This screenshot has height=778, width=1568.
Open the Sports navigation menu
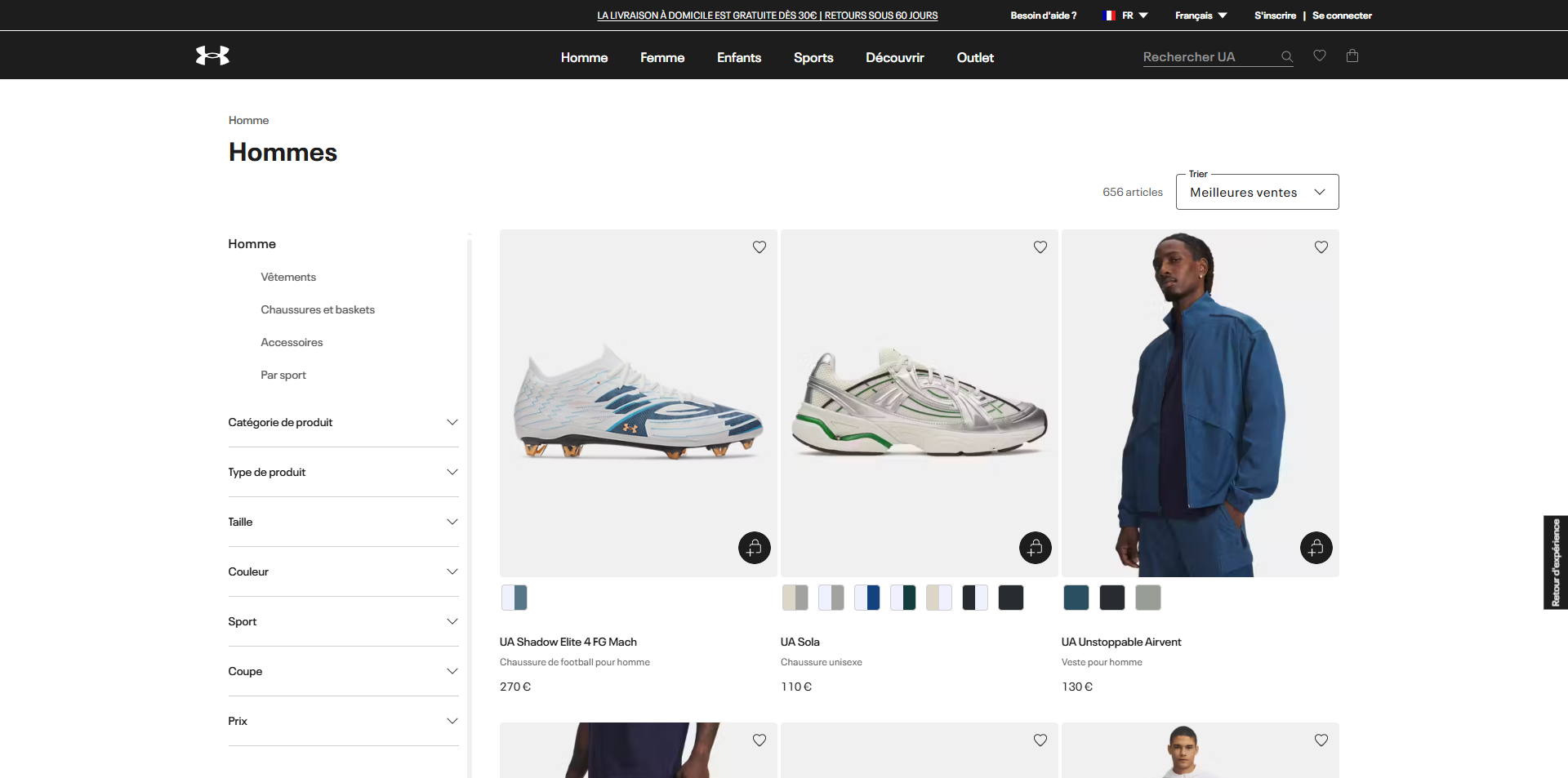(813, 57)
